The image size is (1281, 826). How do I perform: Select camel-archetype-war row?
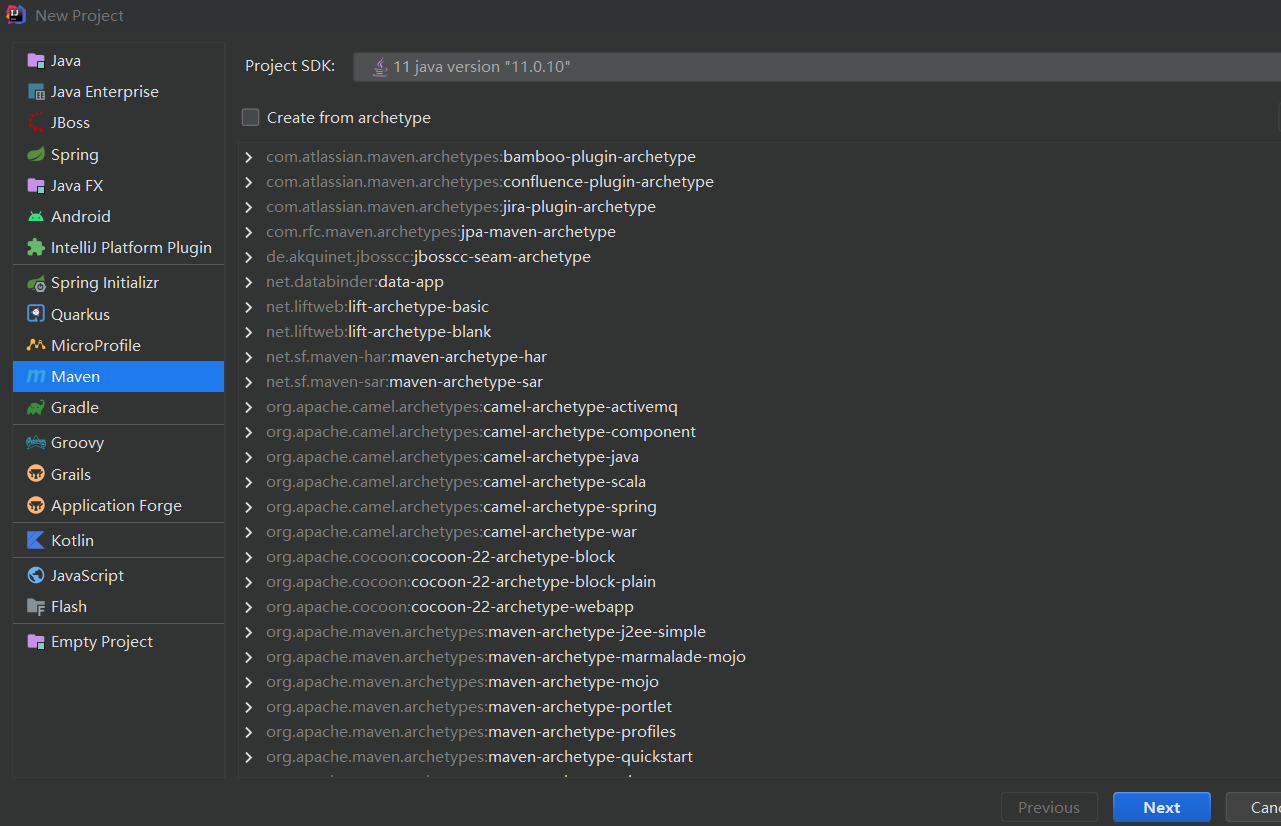pyautogui.click(x=759, y=532)
